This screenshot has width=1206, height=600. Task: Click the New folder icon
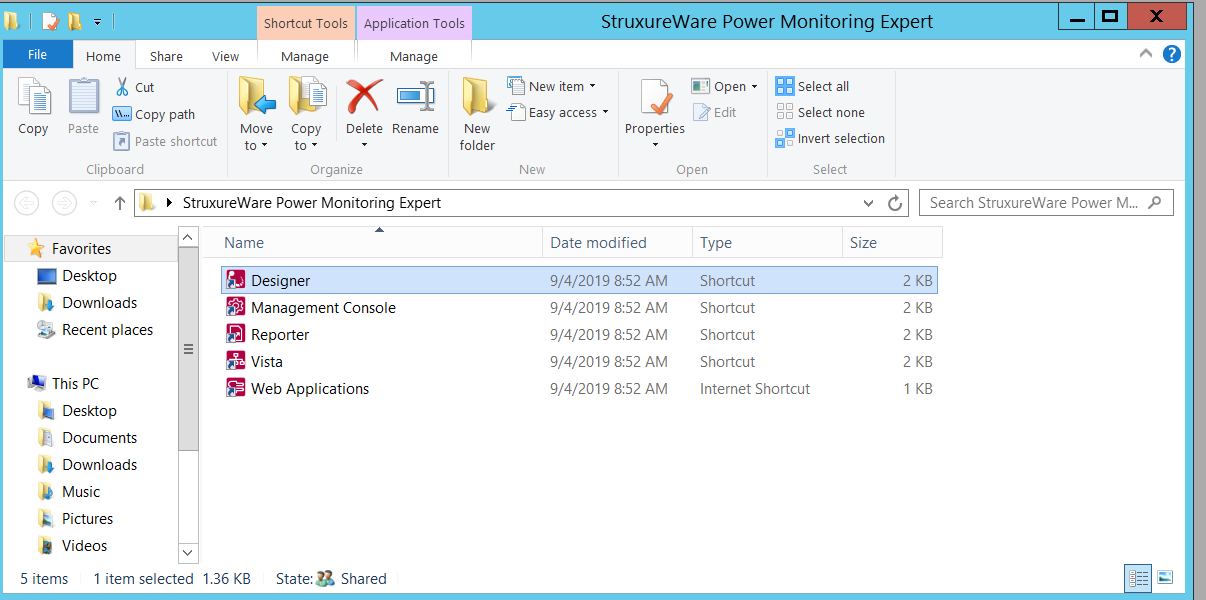tap(478, 96)
